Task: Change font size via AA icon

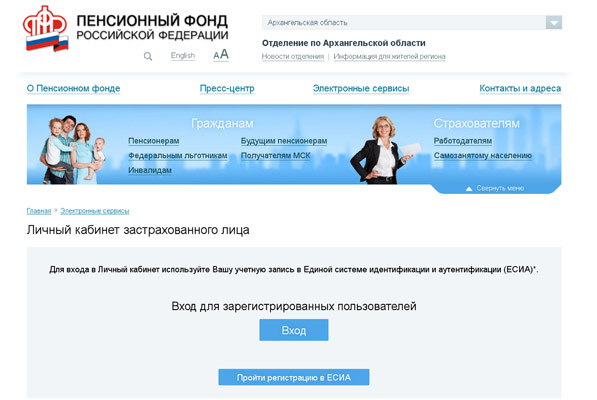Action: click(221, 54)
